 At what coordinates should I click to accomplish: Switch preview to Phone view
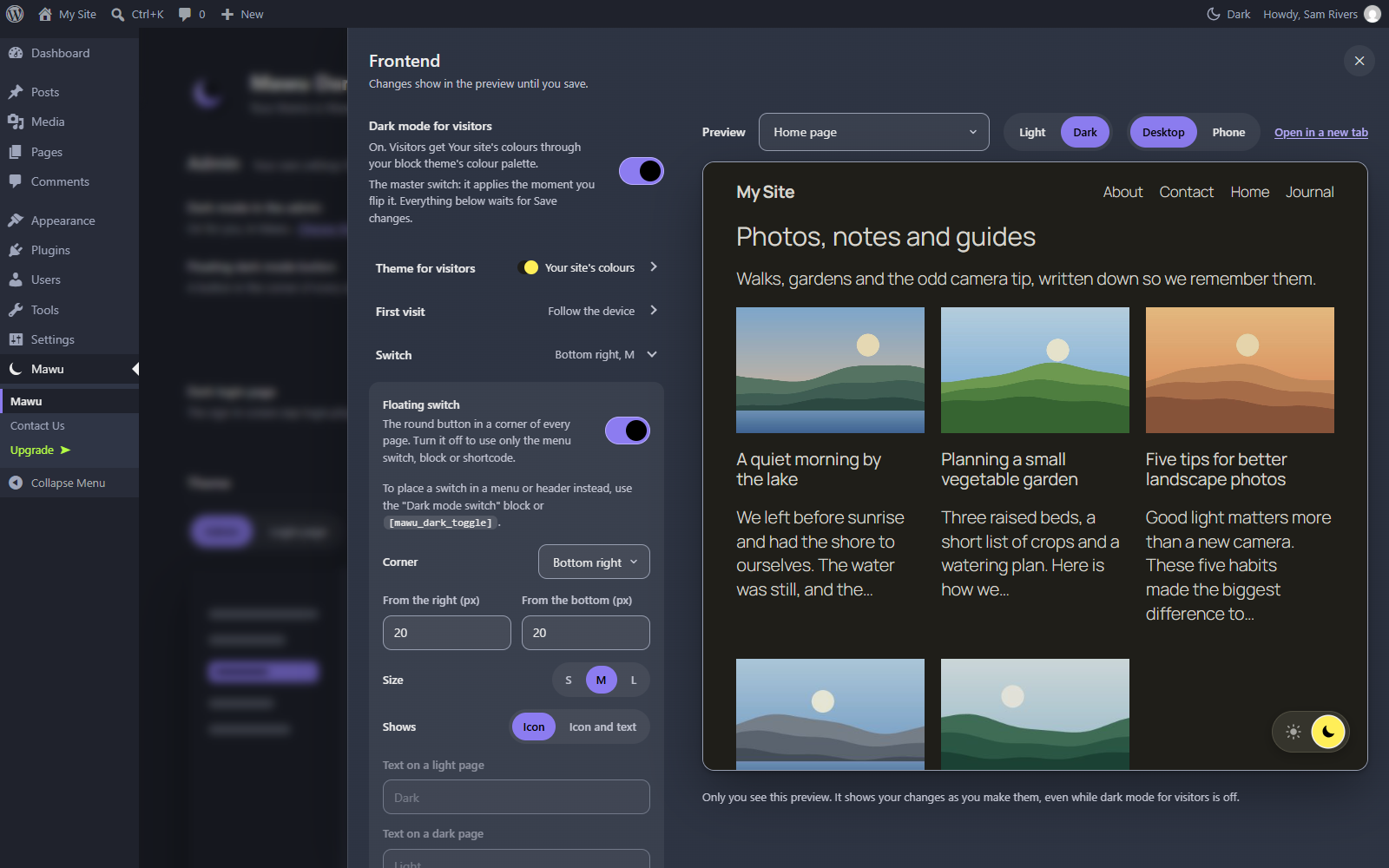tap(1228, 132)
